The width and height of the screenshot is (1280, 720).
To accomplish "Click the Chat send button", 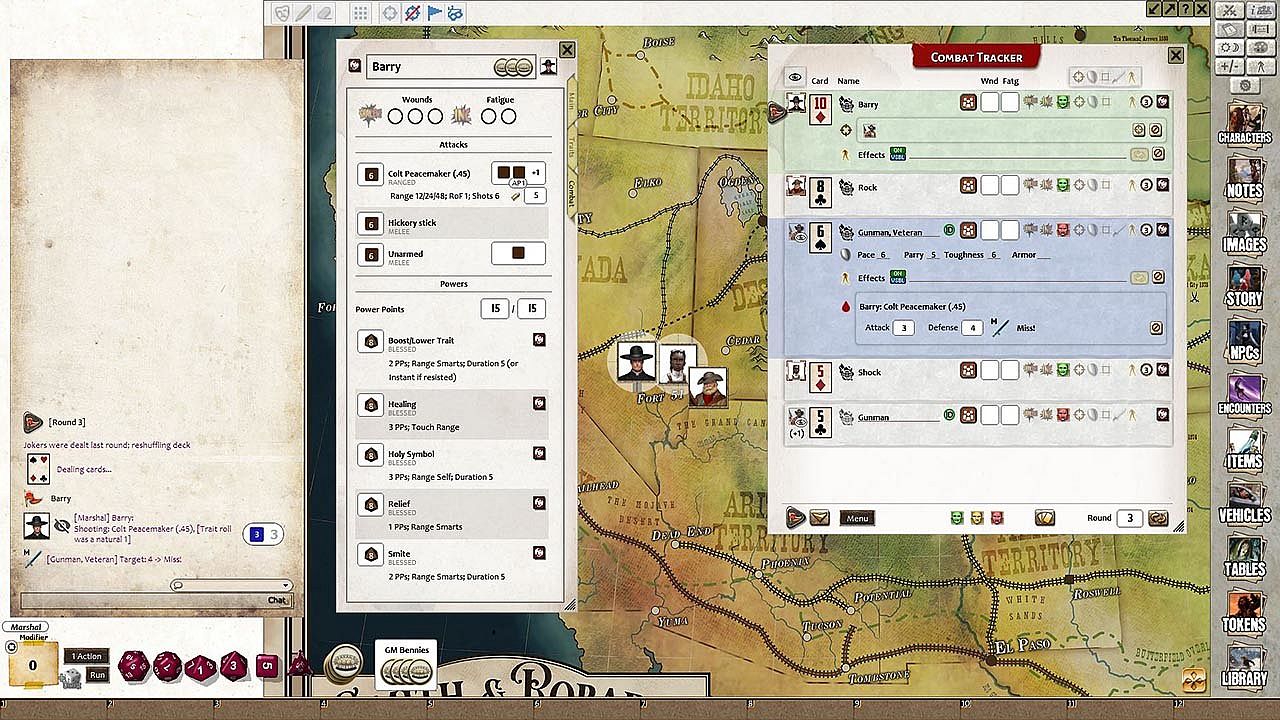I will (277, 600).
